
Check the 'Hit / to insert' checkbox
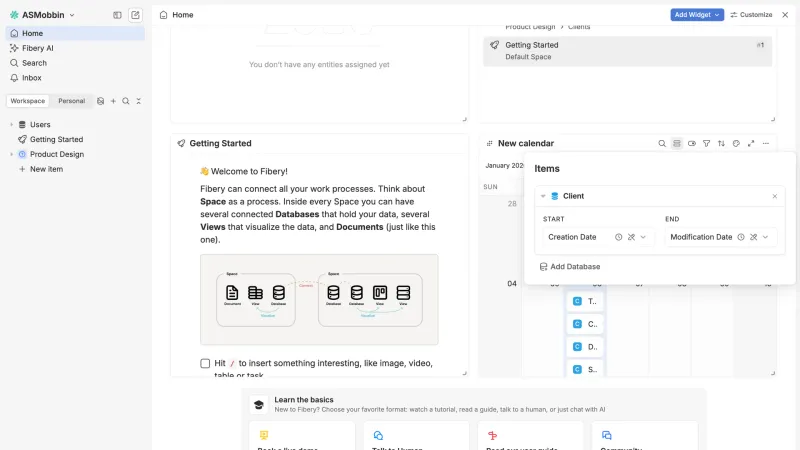point(205,363)
